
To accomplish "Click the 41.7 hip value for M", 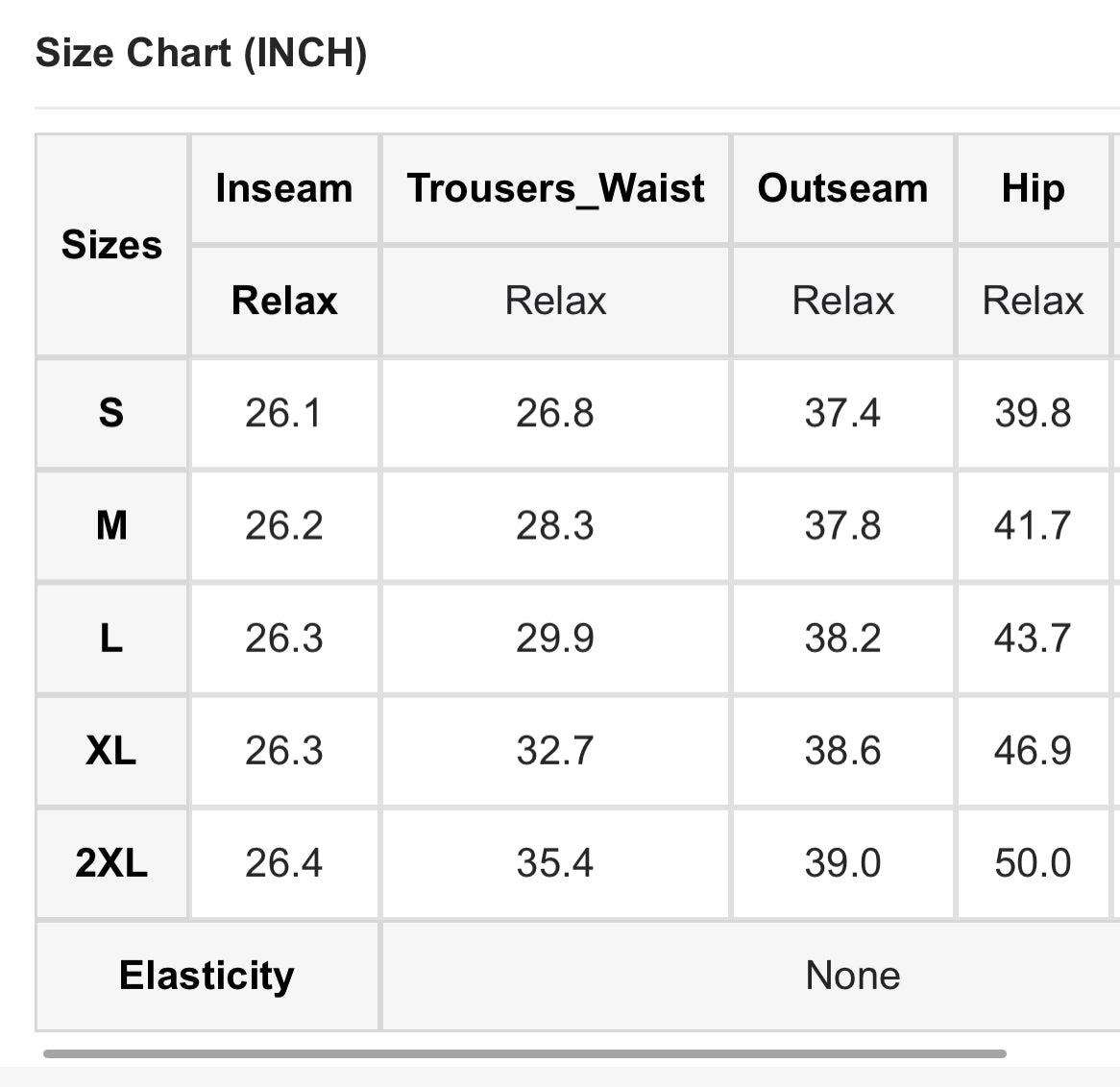I will 1033,525.
